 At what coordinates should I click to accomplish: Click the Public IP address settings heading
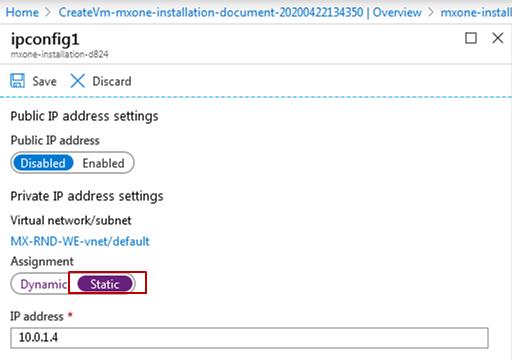[x=84, y=116]
